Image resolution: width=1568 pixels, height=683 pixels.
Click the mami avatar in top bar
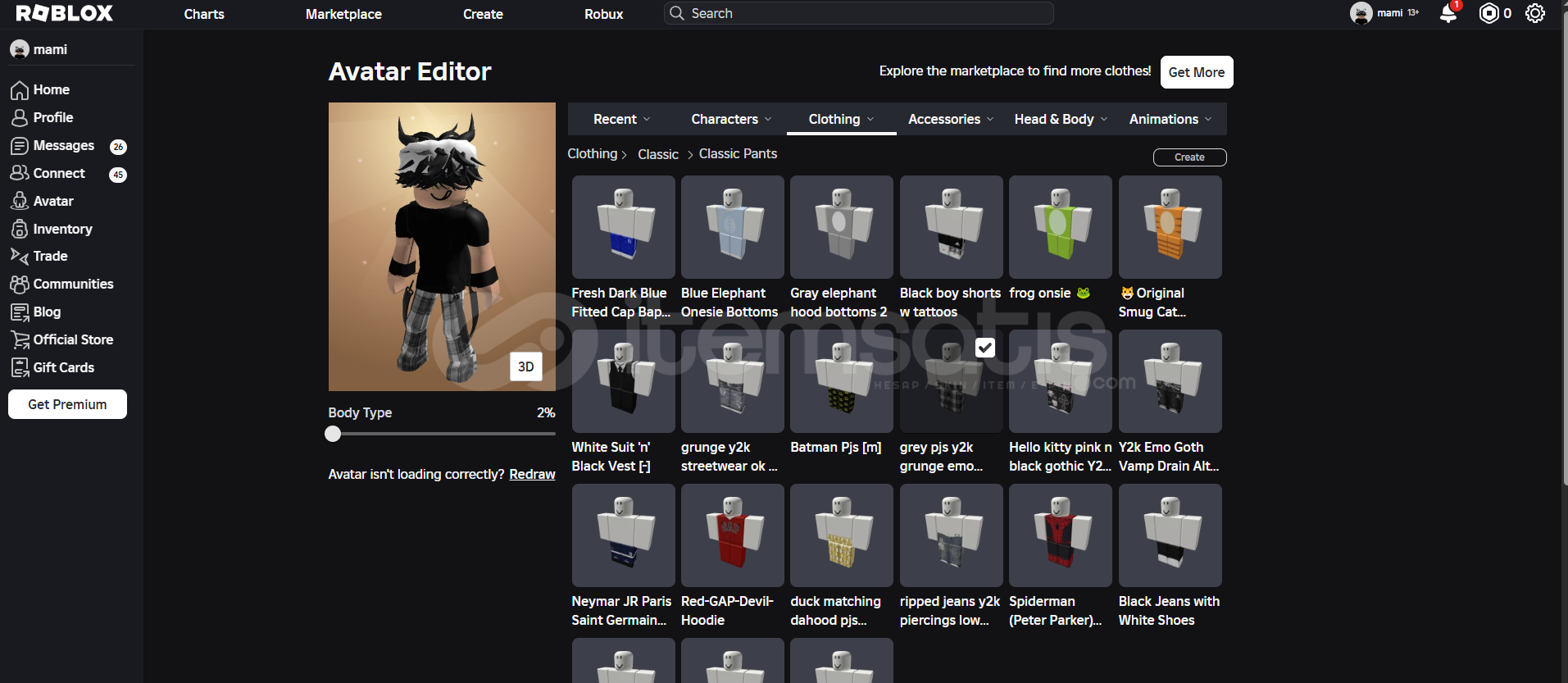1361,13
